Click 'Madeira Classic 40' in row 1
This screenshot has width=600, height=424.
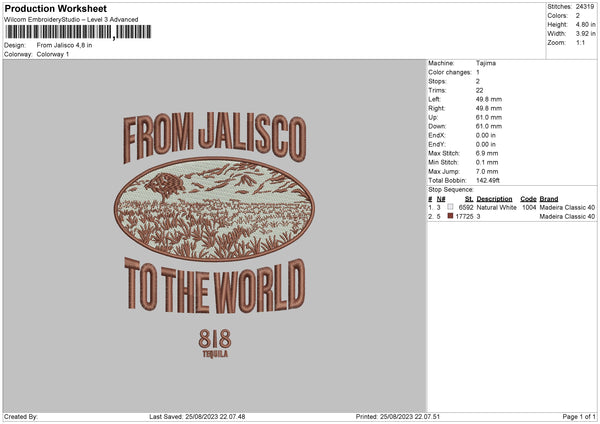[x=567, y=207]
